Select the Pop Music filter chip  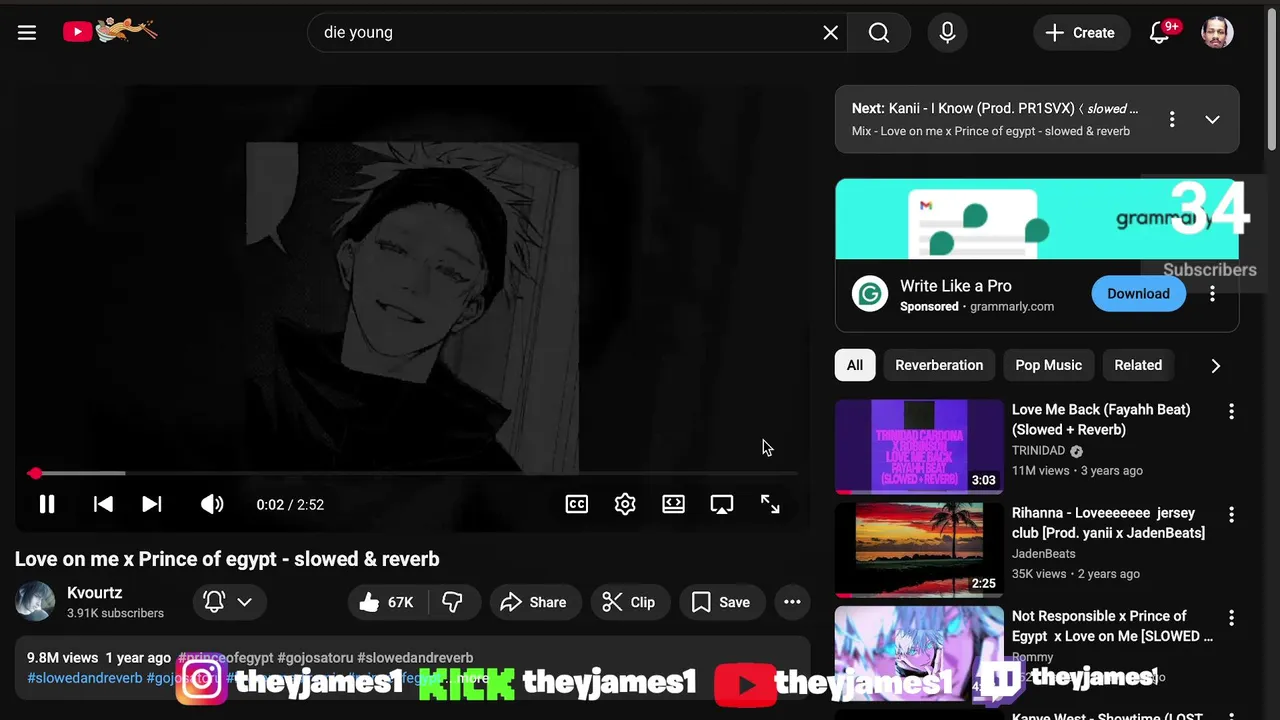pos(1048,365)
